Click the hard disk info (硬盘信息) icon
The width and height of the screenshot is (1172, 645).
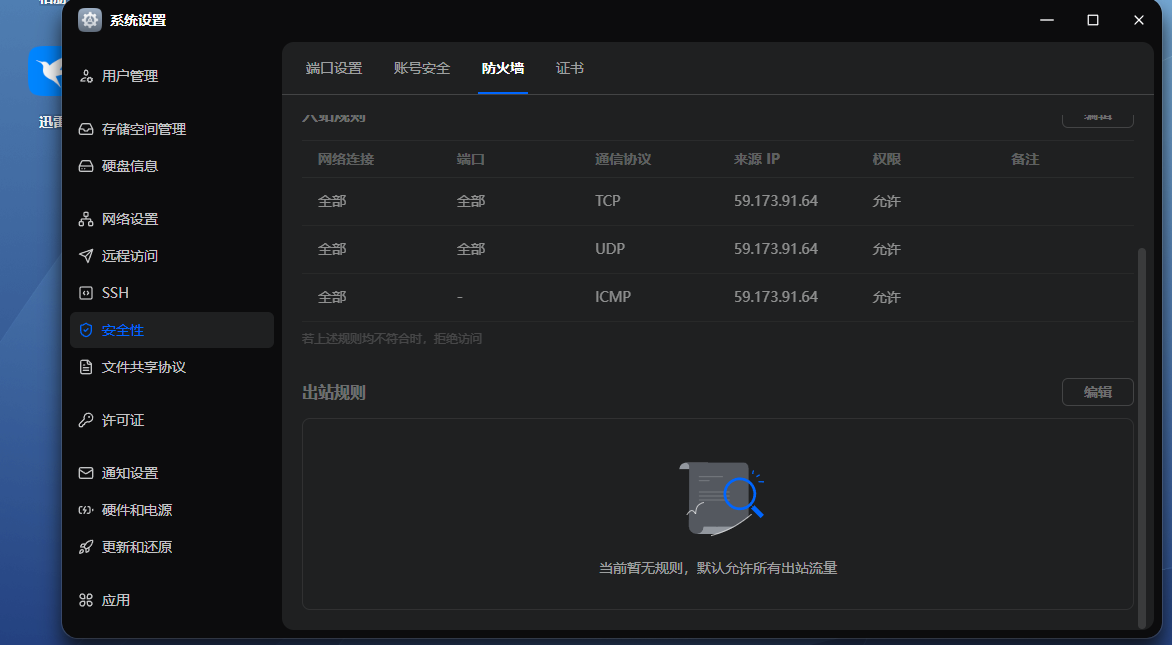point(86,166)
